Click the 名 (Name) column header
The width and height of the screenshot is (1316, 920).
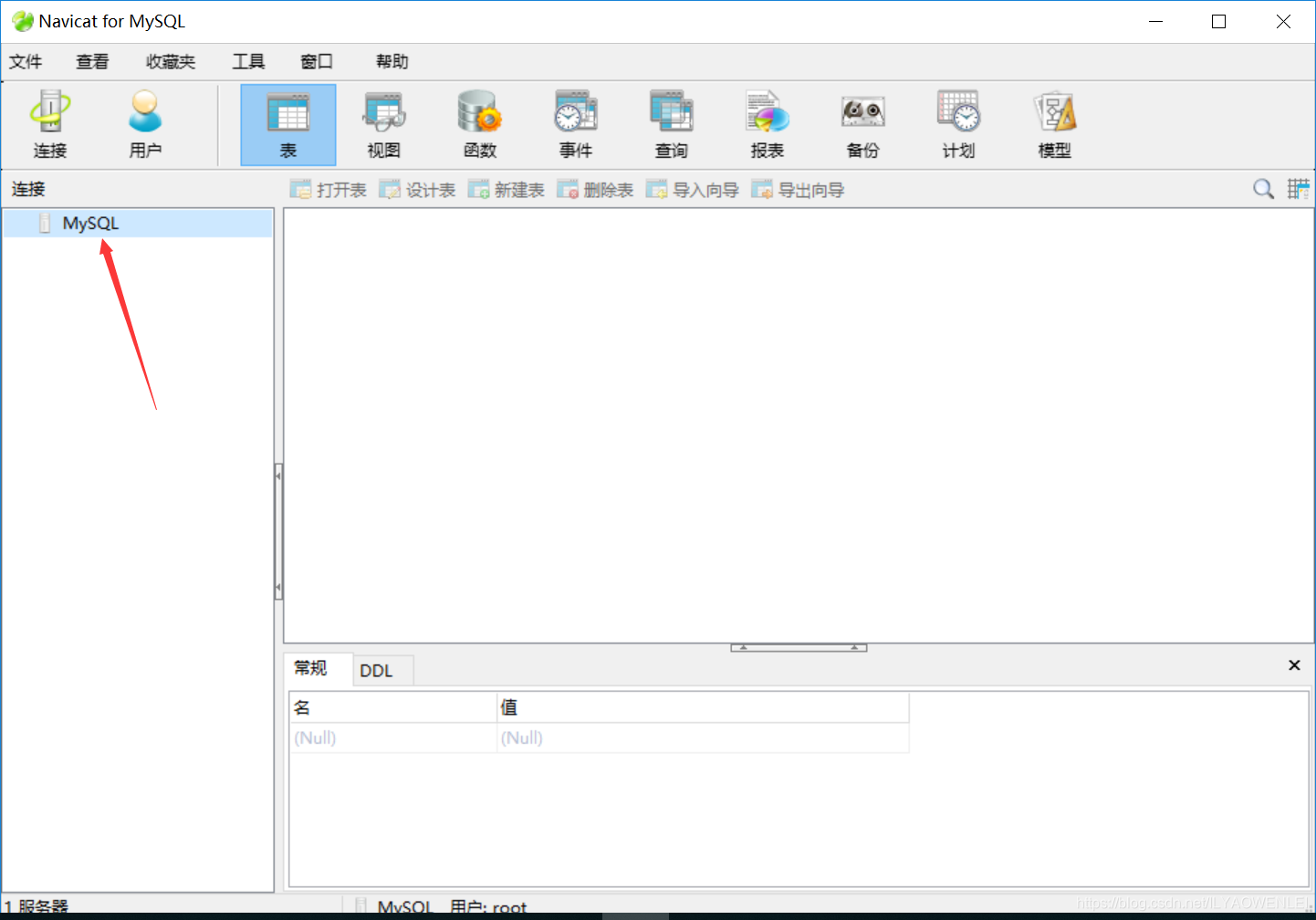click(393, 707)
